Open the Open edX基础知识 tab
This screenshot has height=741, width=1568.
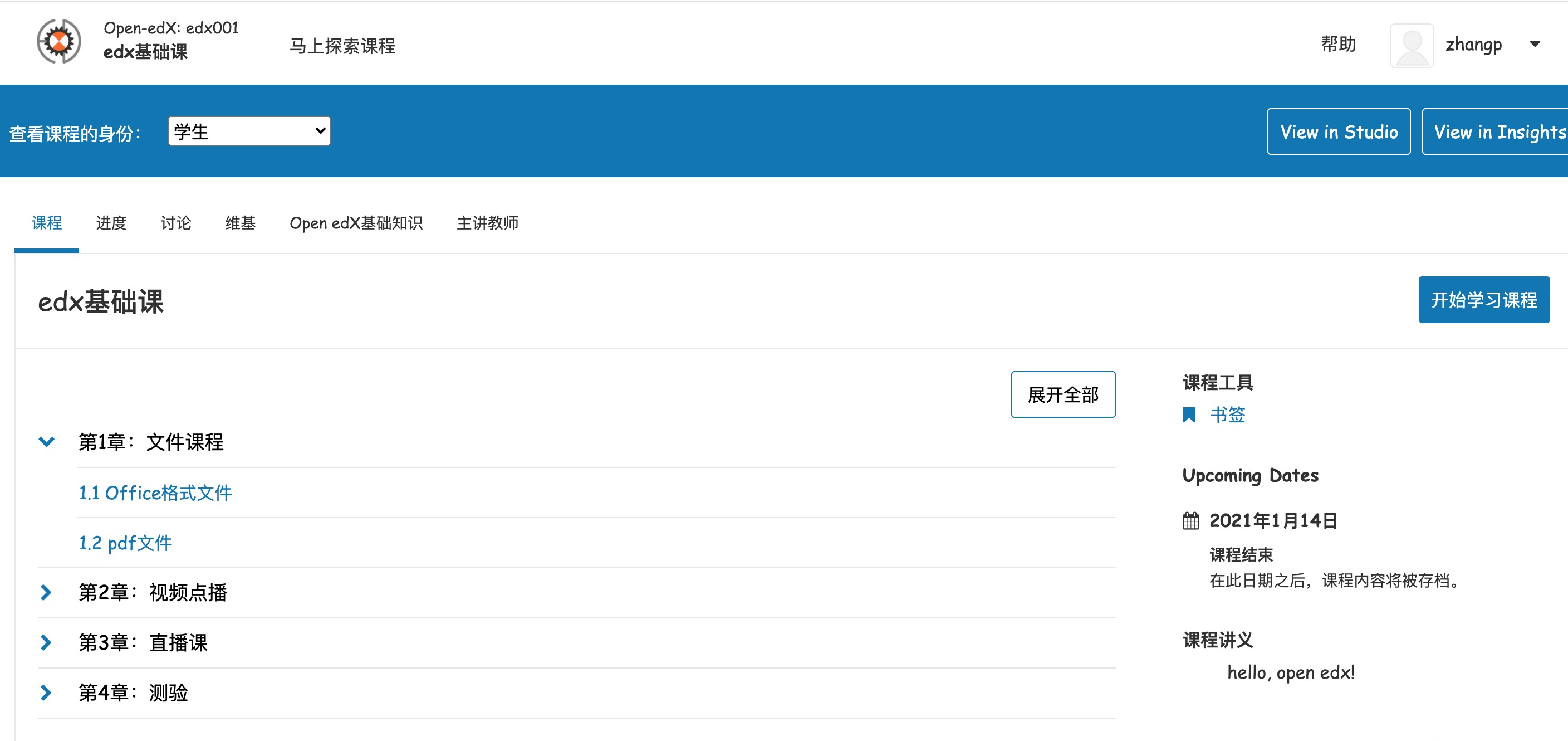coord(356,223)
